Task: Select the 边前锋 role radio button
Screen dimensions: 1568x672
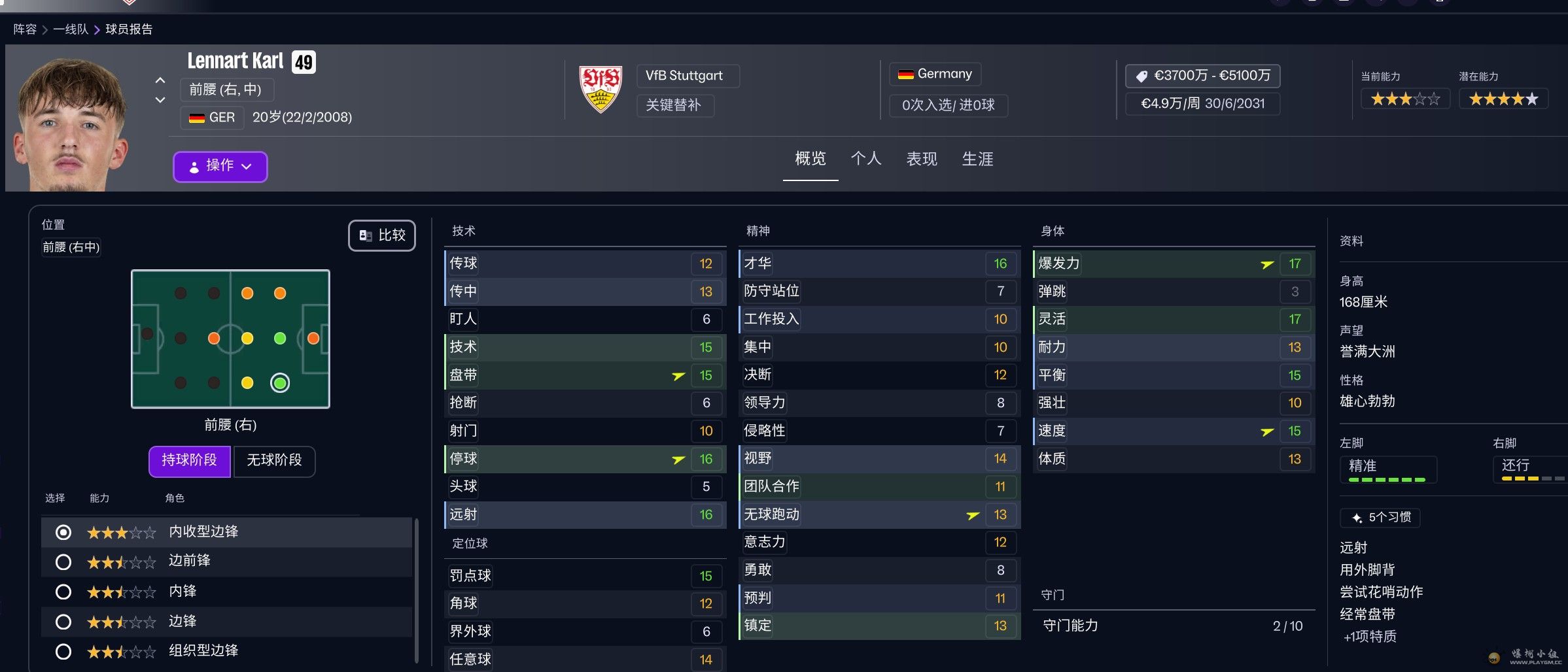Action: pos(63,562)
